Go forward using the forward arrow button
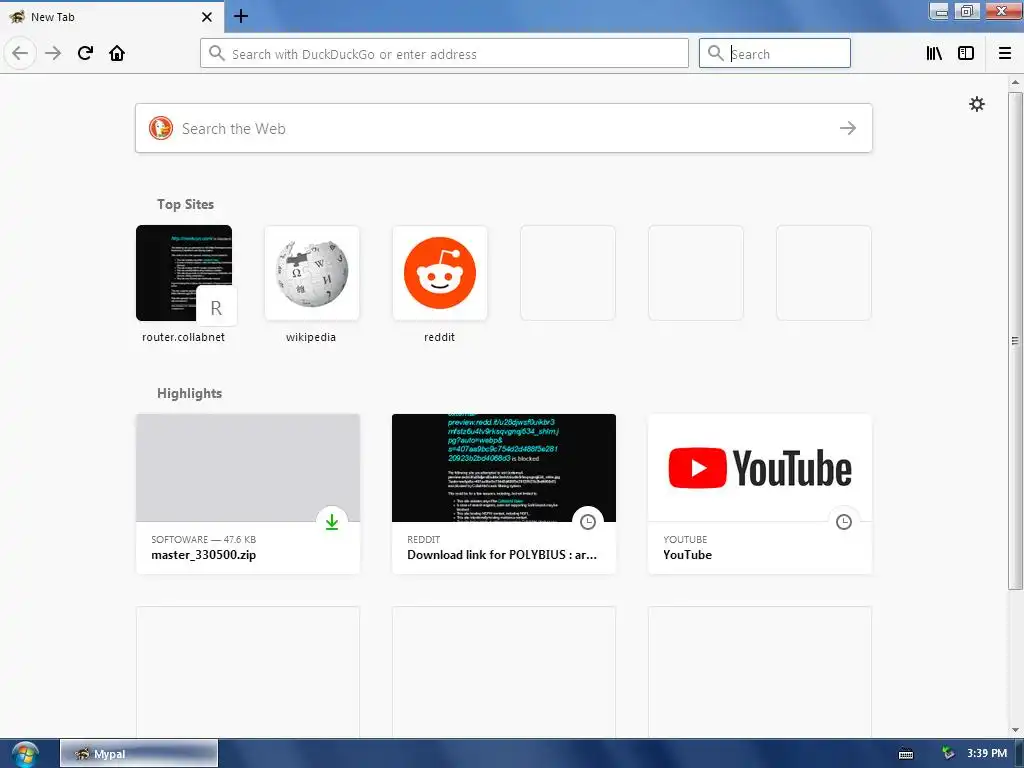 tap(53, 53)
